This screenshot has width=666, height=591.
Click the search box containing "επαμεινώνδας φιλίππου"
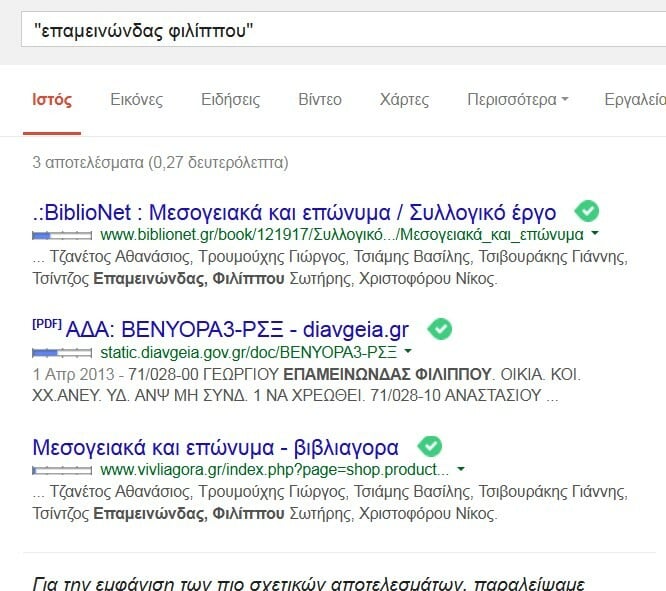(343, 30)
